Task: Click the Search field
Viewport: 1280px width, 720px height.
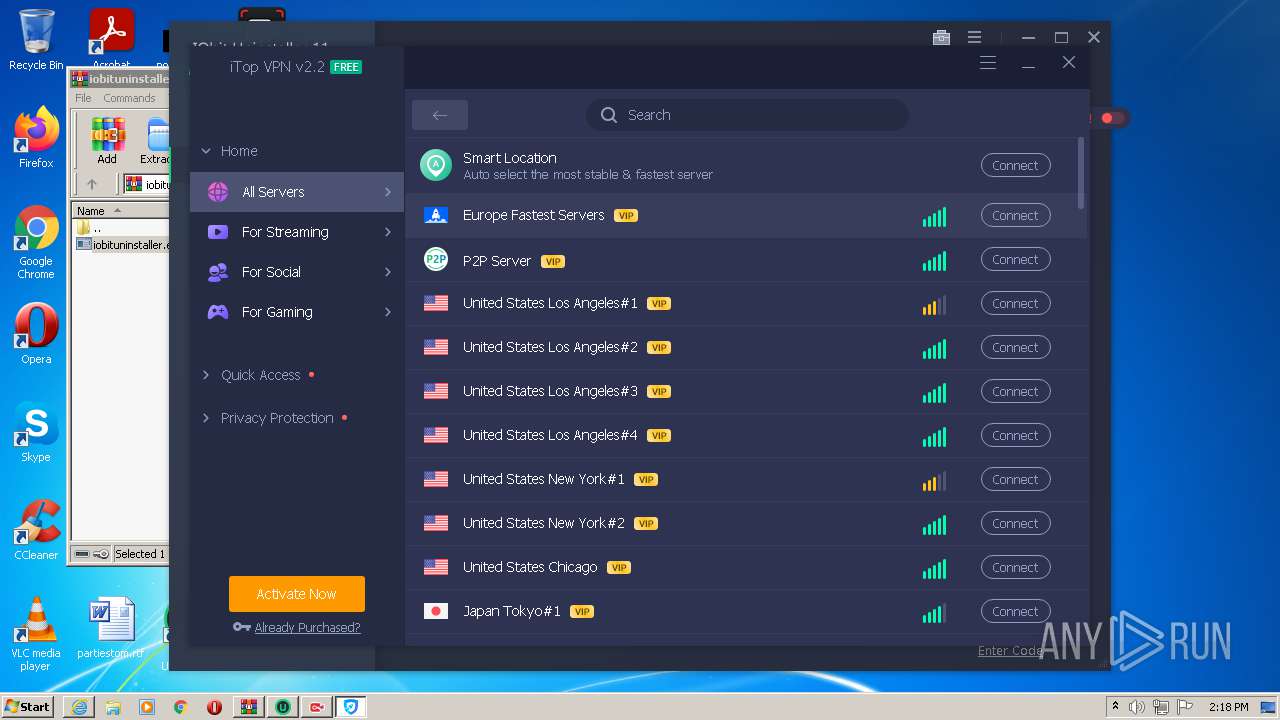Action: click(747, 115)
